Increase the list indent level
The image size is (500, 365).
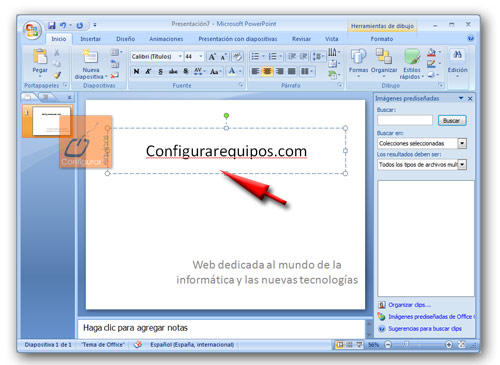[304, 56]
